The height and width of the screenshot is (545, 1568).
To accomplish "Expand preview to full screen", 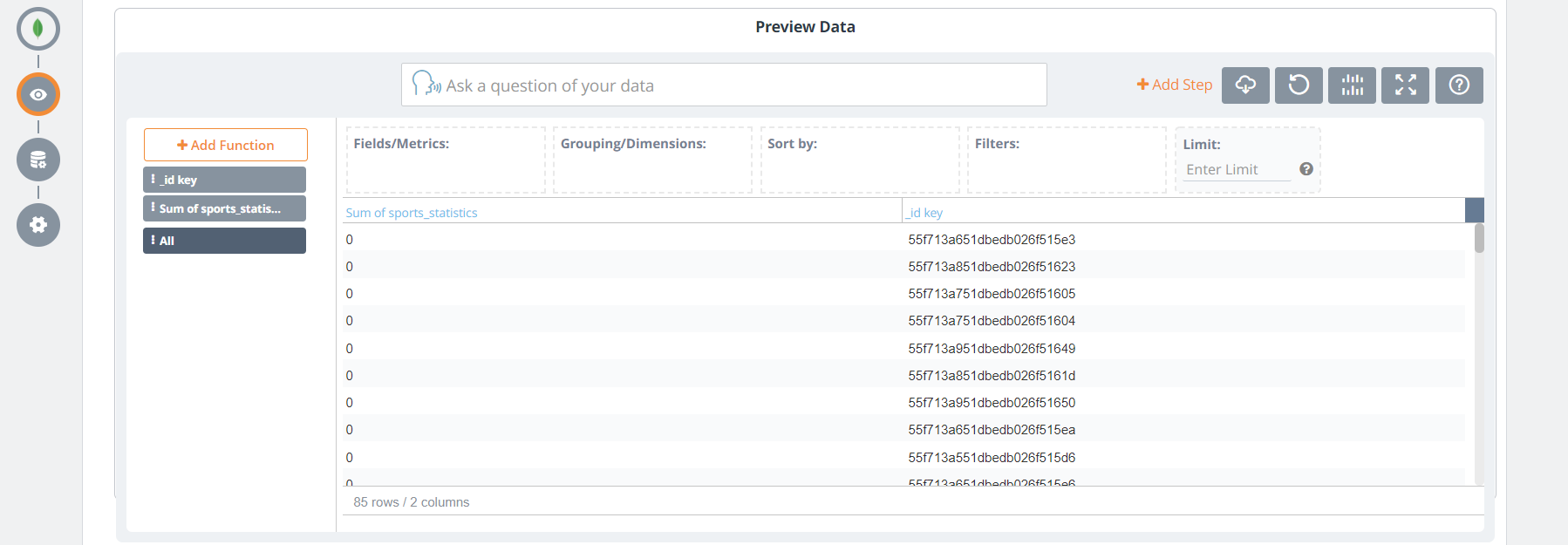I will [x=1405, y=85].
